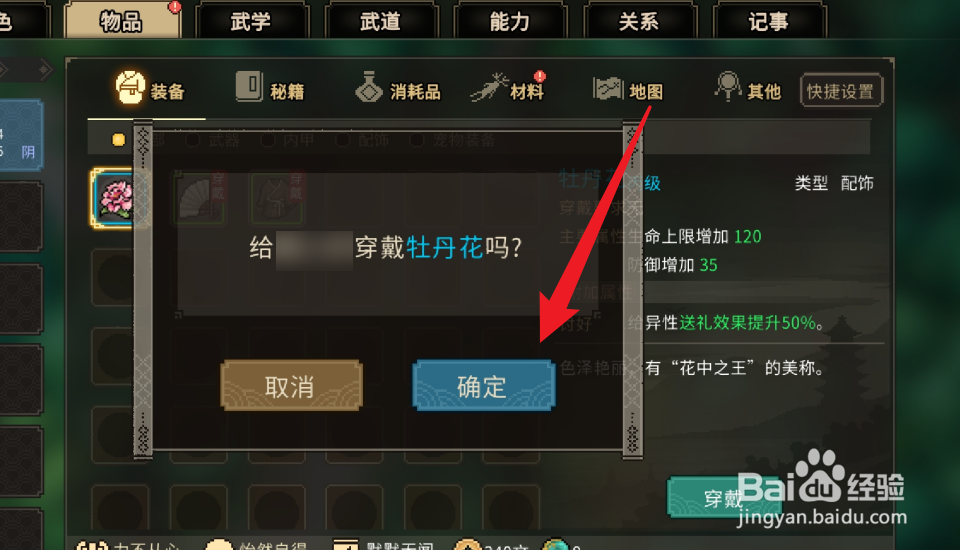Open the 能力 abilities tab

[x=509, y=21]
